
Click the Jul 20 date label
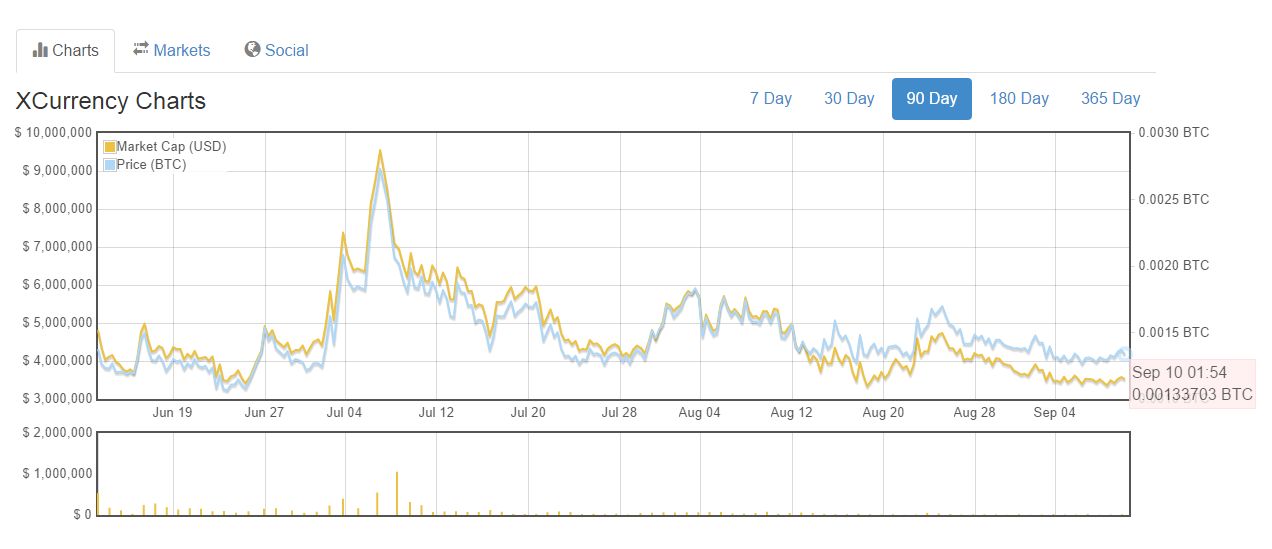(x=528, y=412)
